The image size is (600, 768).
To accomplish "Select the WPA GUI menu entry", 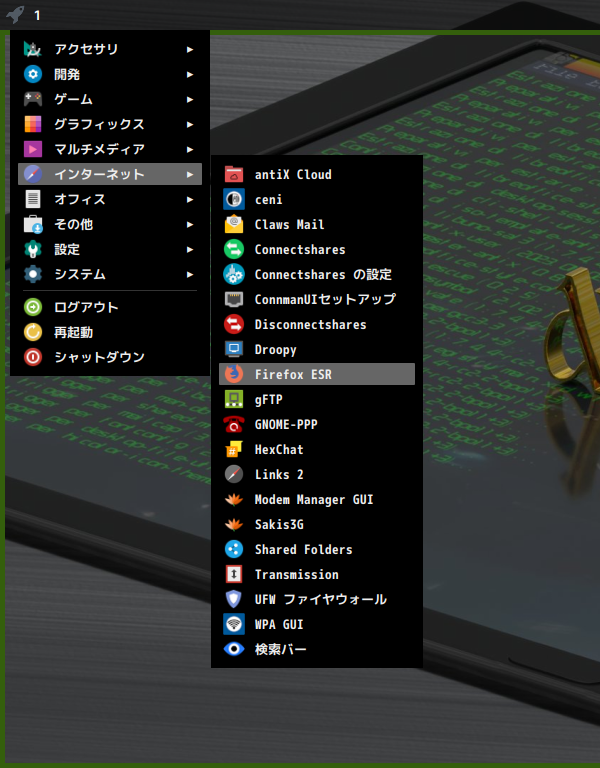I will (317, 624).
